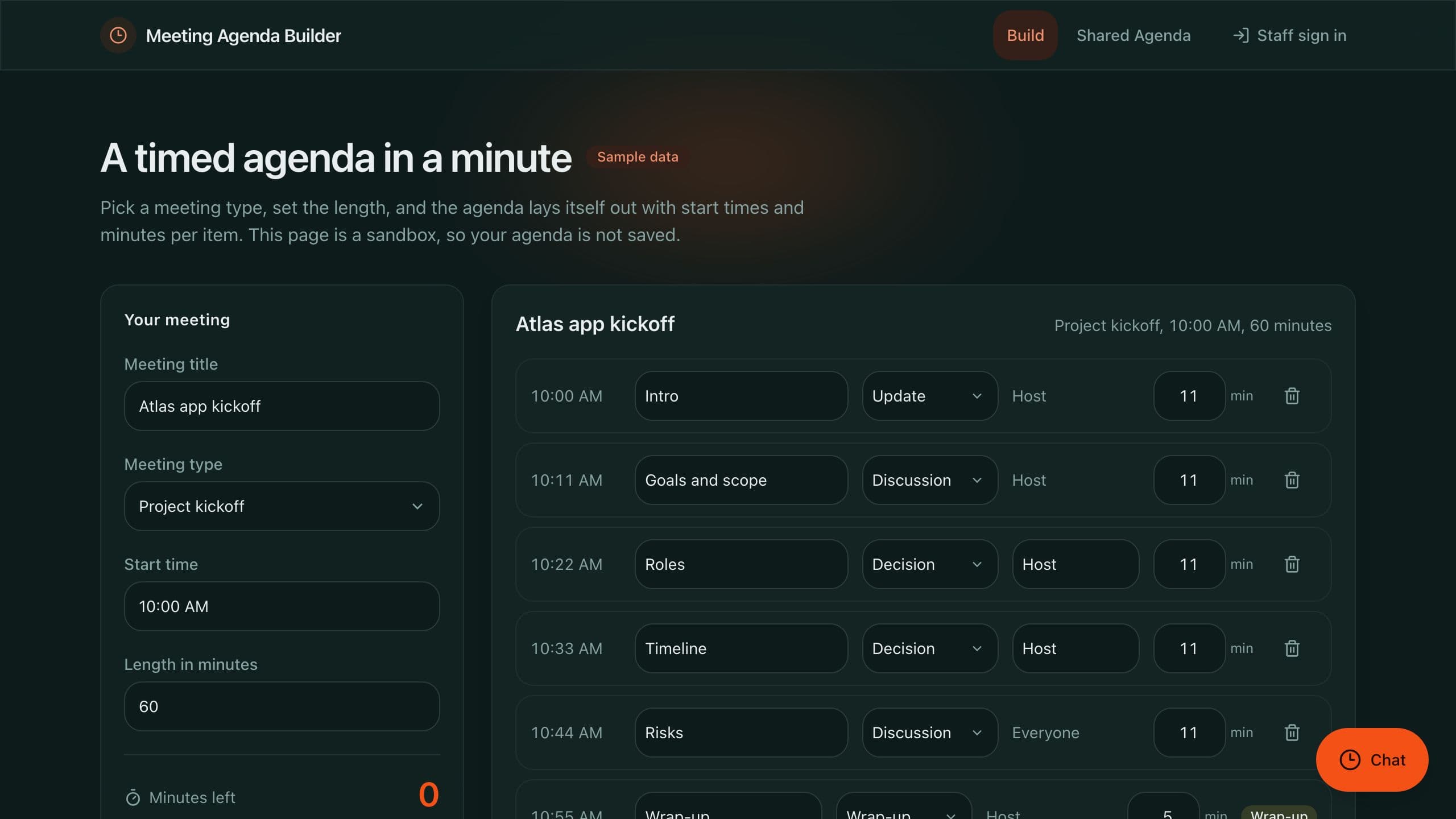Open the Chat floating button

click(1372, 760)
